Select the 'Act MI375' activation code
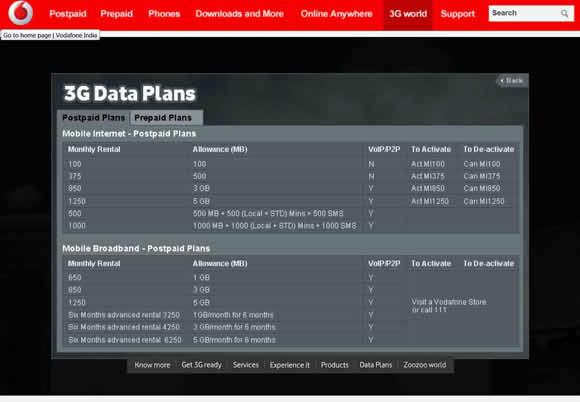Screen dimensions: 580x402 [428, 176]
